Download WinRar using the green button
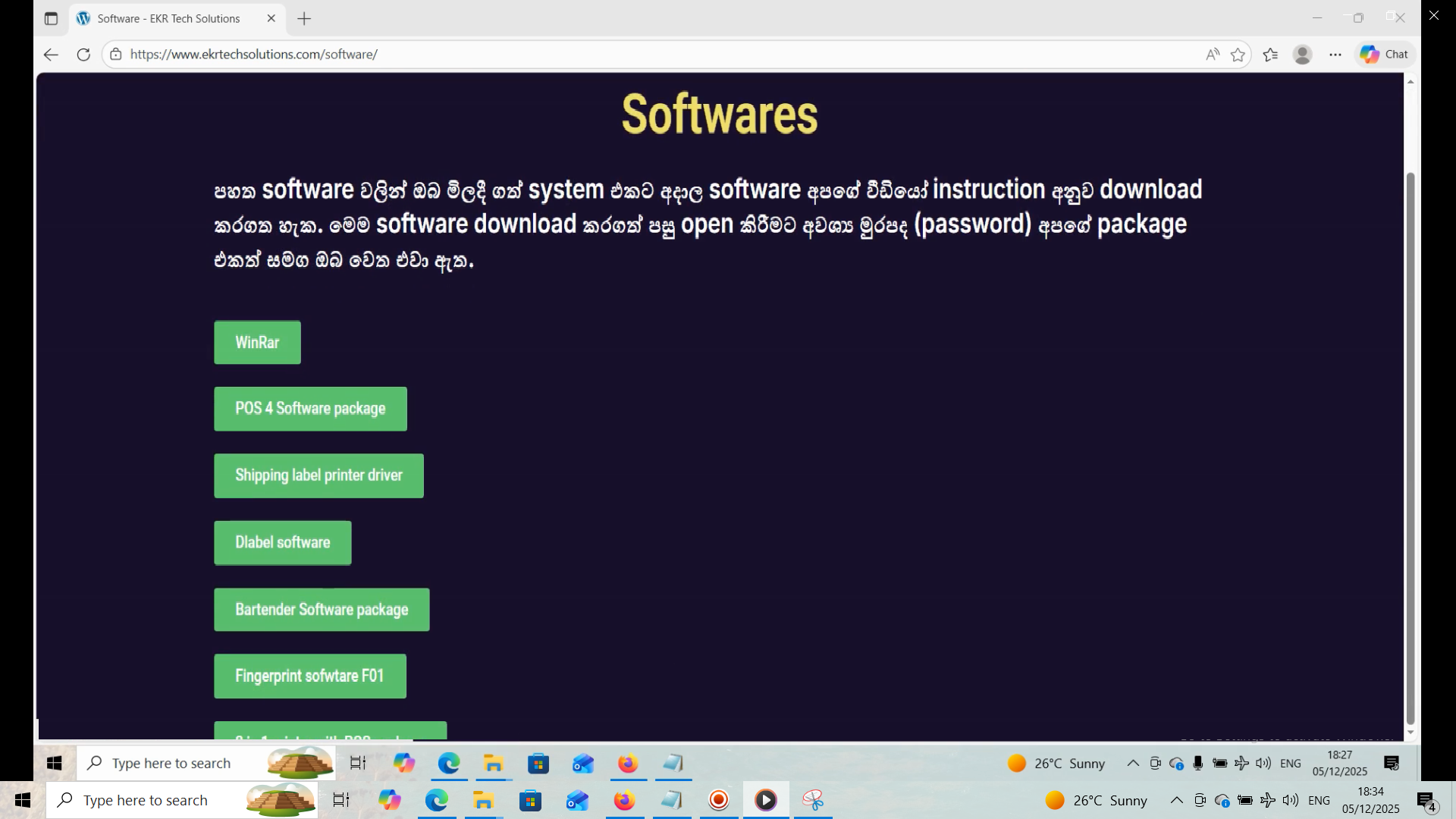The height and width of the screenshot is (819, 1456). tap(256, 342)
